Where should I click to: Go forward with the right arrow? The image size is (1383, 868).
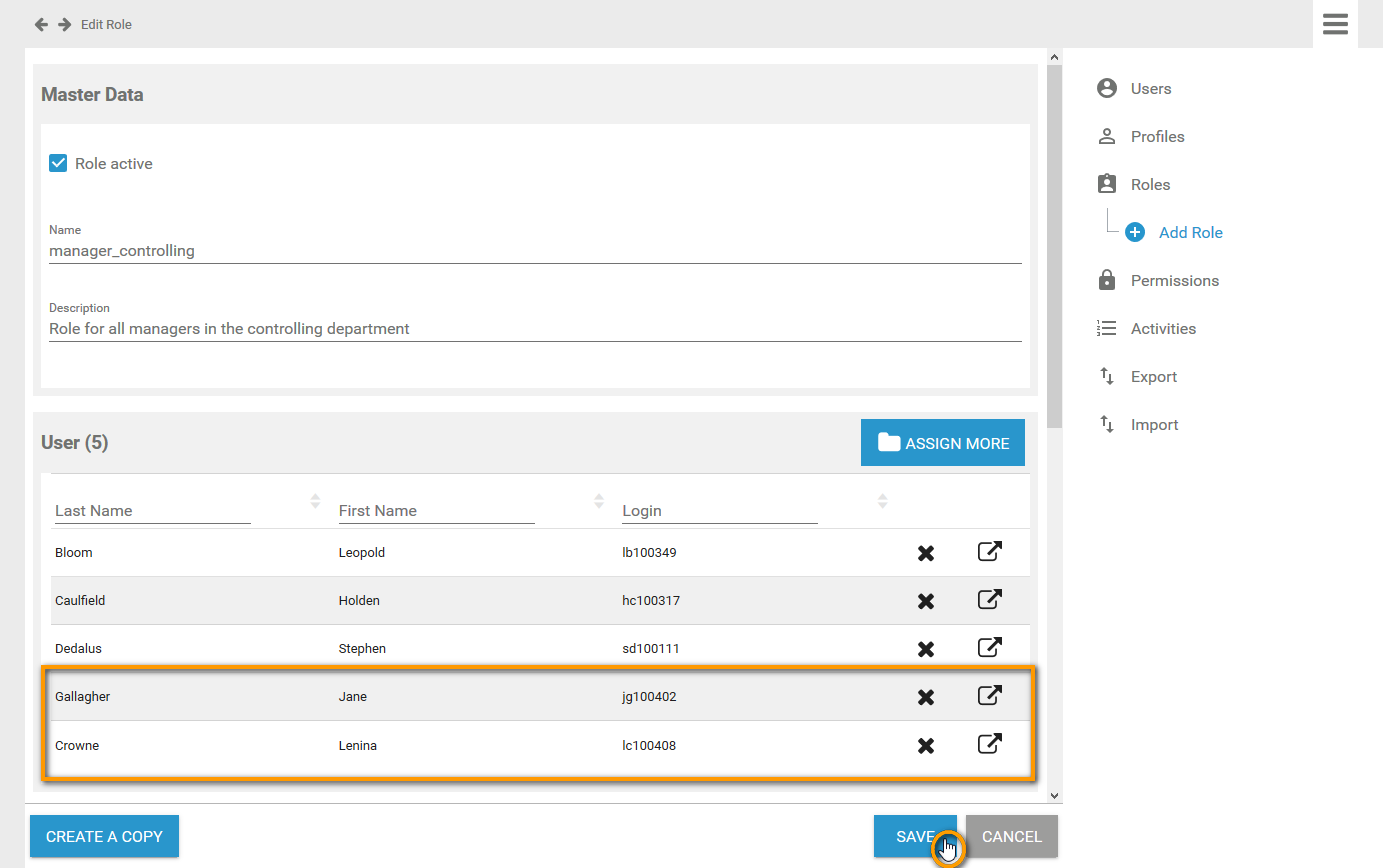(x=64, y=24)
